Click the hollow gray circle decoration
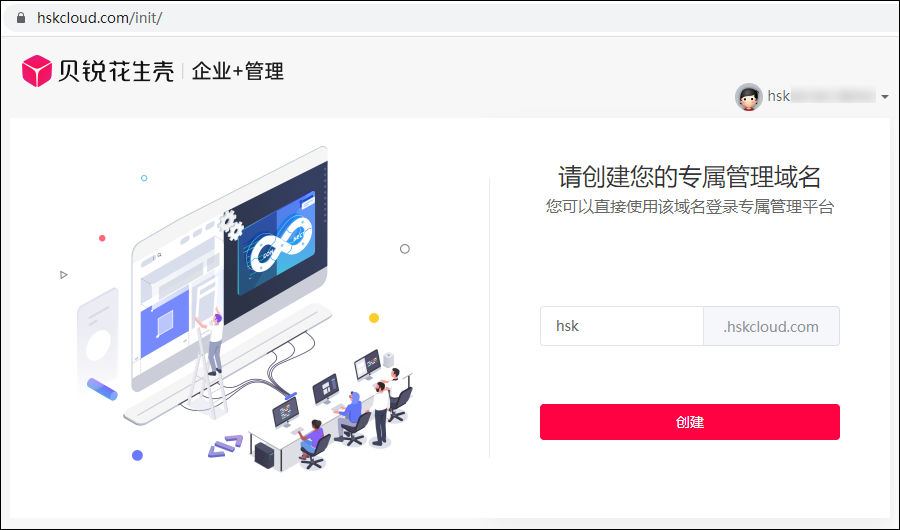900x530 pixels. 405,249
